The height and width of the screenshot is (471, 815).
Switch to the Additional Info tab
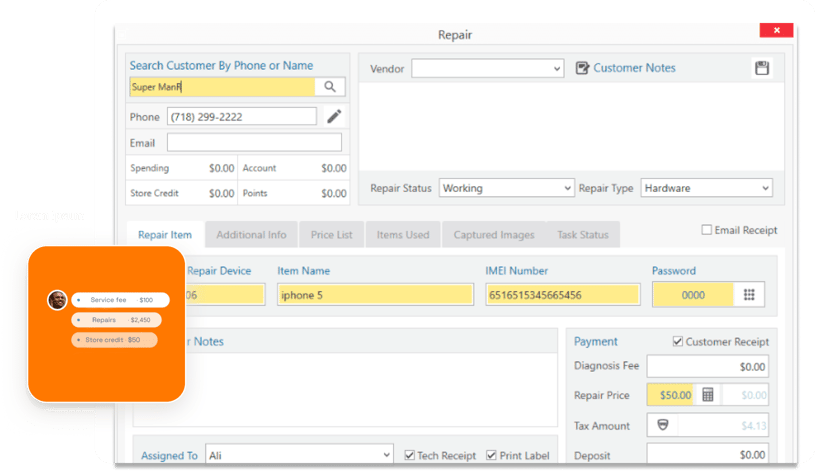(251, 235)
